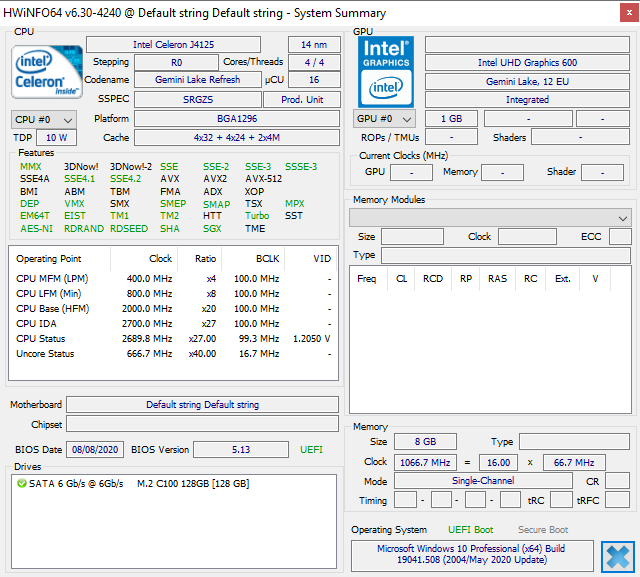Image resolution: width=640 pixels, height=577 pixels.
Task: Open the GPU #0 selector dropdown
Action: [384, 119]
